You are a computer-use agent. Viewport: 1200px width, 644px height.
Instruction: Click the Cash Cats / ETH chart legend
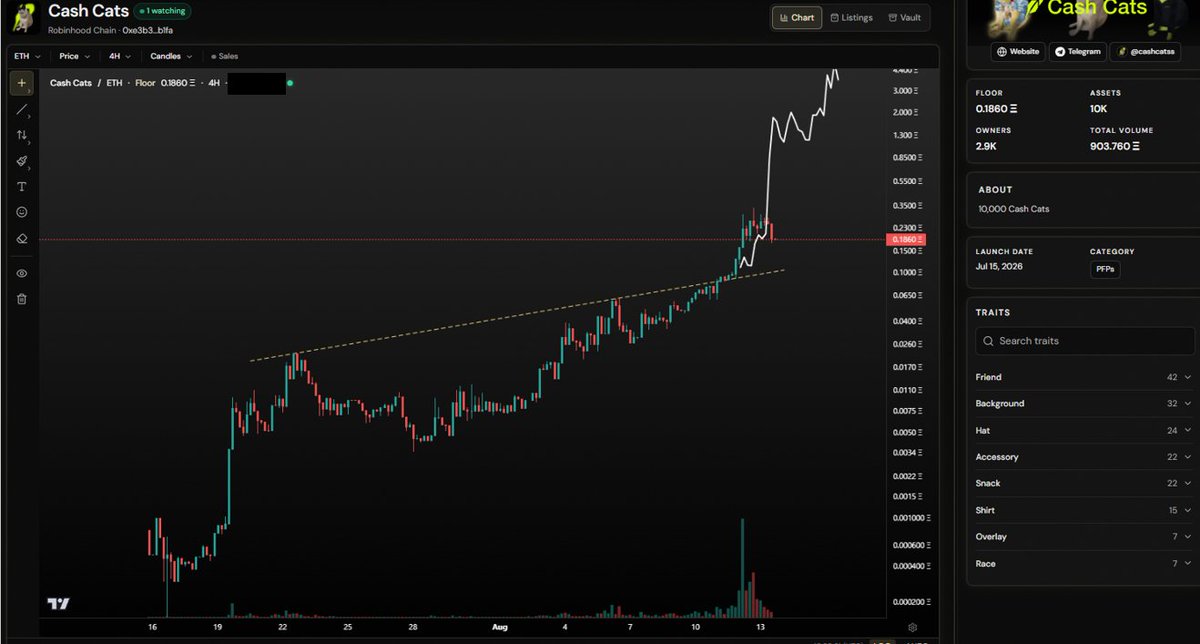86,84
